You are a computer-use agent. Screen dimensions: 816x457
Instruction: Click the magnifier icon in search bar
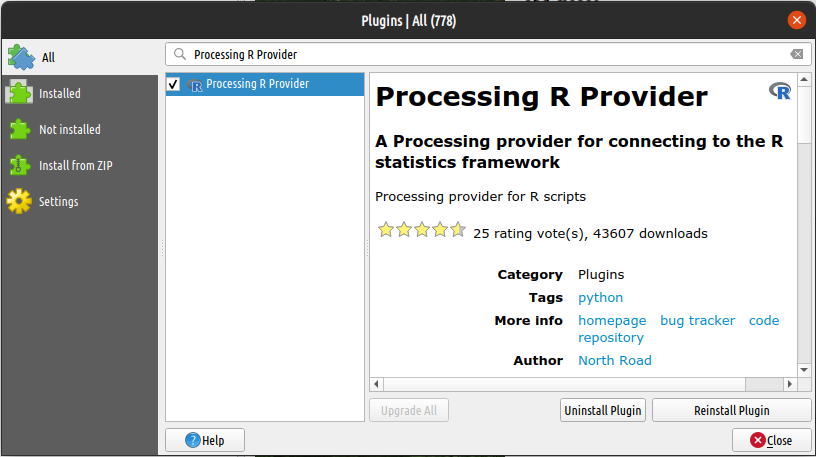pos(180,54)
